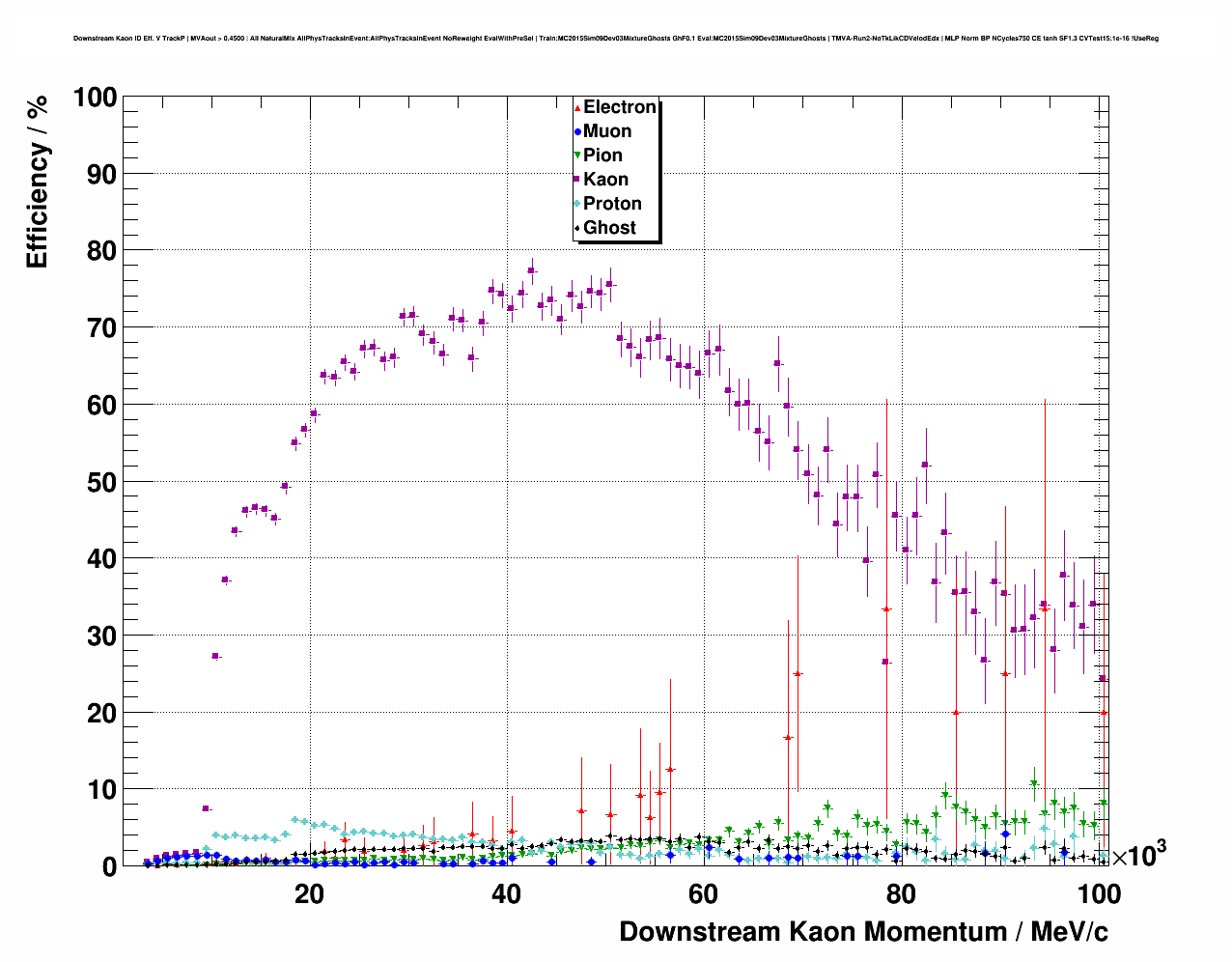Viewport: 1232px width, 962px height.
Task: Click the Efficiency axis tick label '40'
Action: [101, 558]
